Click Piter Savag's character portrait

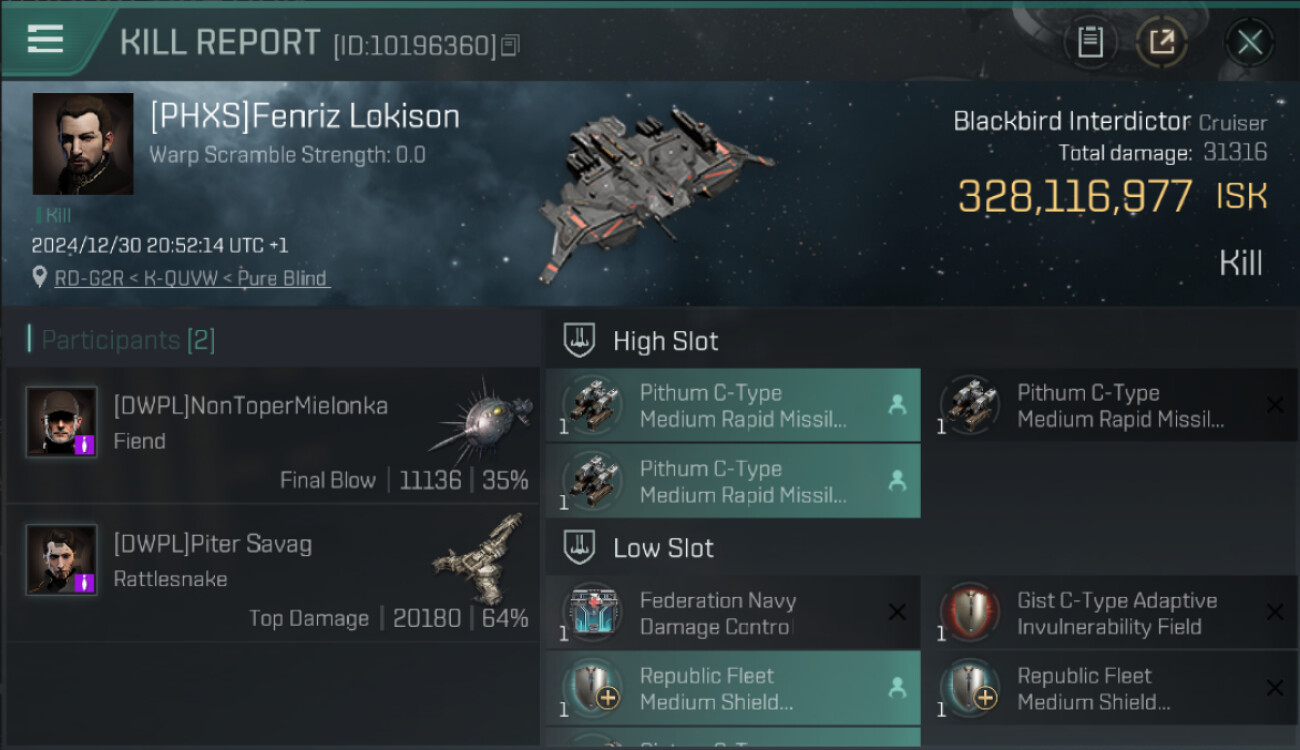coord(62,559)
